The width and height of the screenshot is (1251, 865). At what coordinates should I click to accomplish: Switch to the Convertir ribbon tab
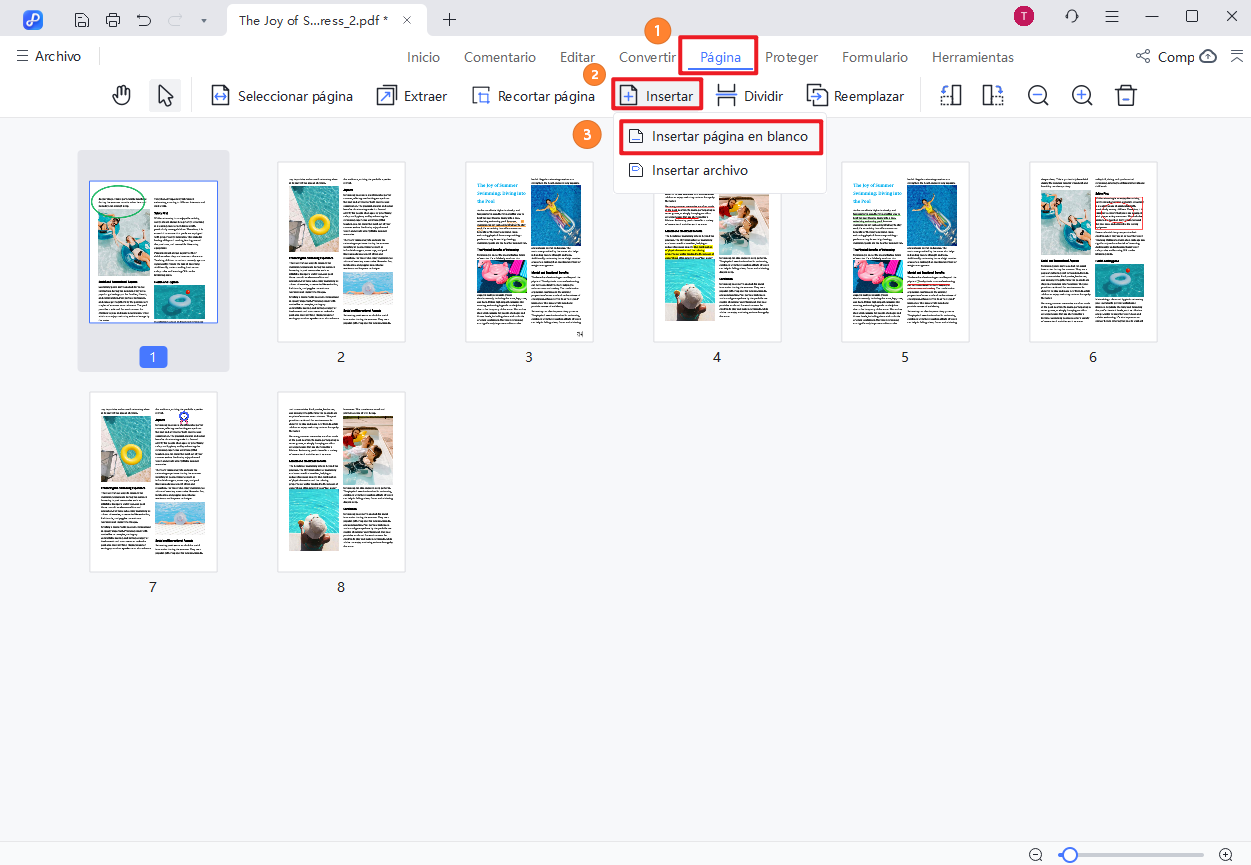click(647, 57)
